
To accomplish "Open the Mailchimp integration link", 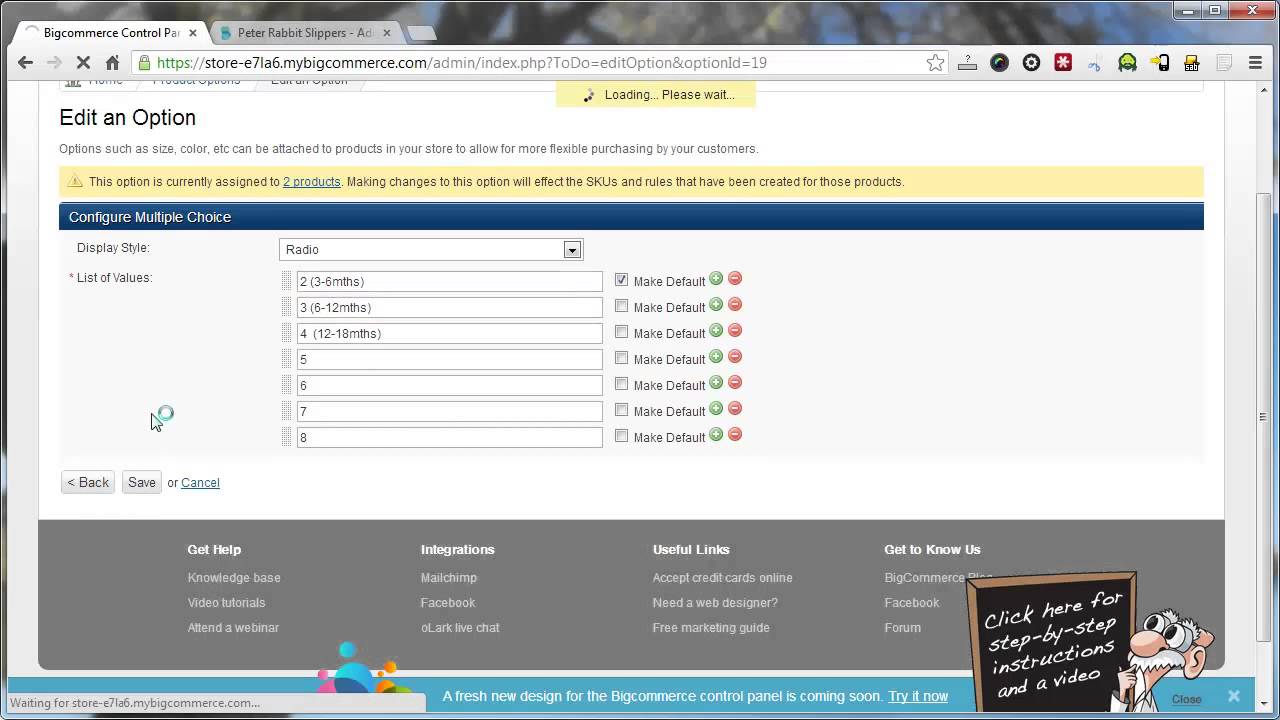I will (449, 578).
